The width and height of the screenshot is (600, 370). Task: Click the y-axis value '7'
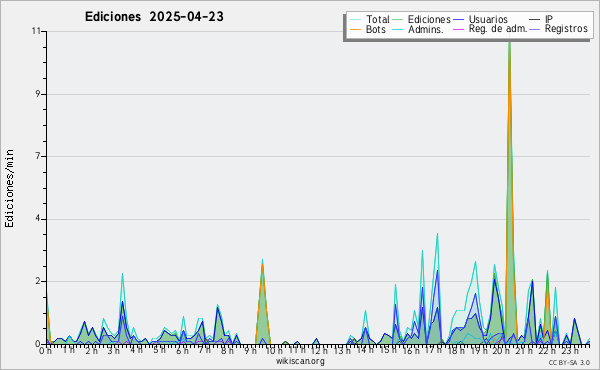click(x=38, y=156)
